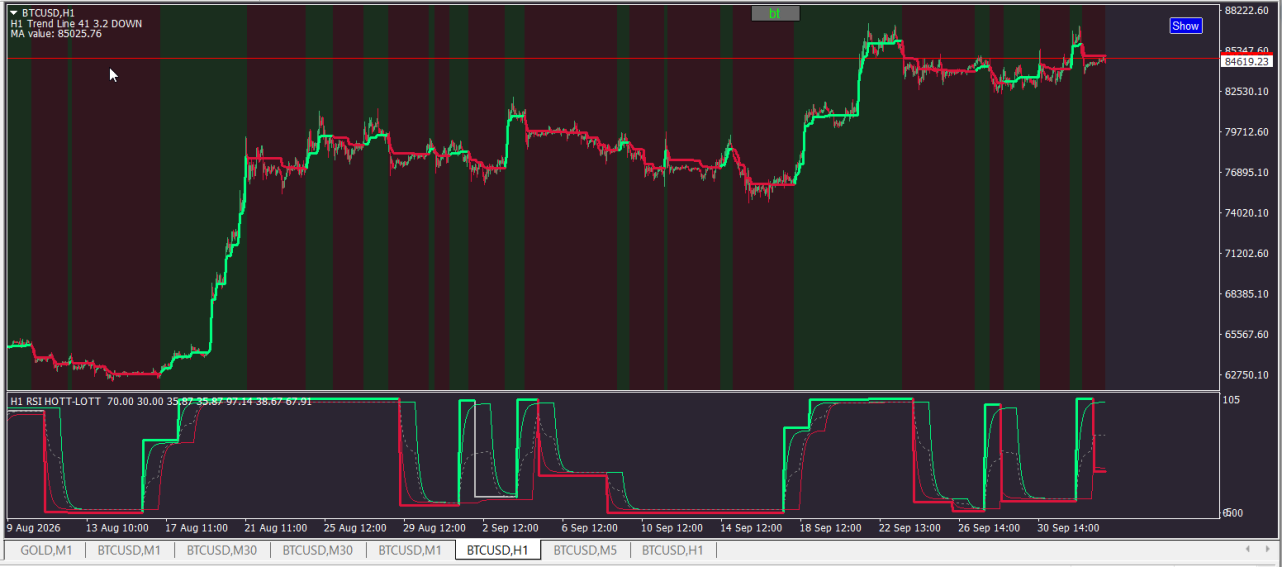Screen dimensions: 1282x567
Task: Click the 105 indicator scale label
Action: (x=1232, y=399)
